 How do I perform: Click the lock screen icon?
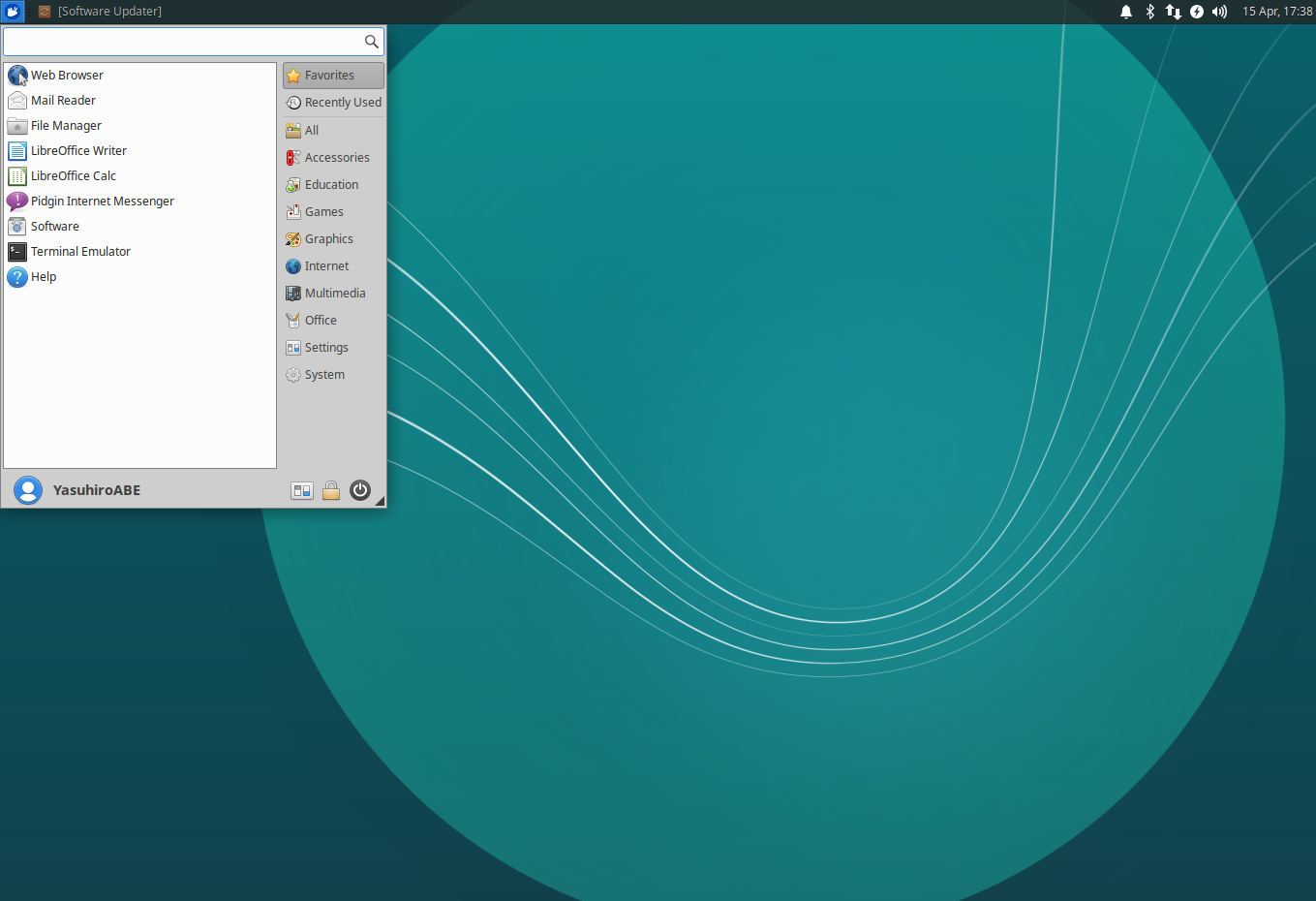[x=331, y=490]
